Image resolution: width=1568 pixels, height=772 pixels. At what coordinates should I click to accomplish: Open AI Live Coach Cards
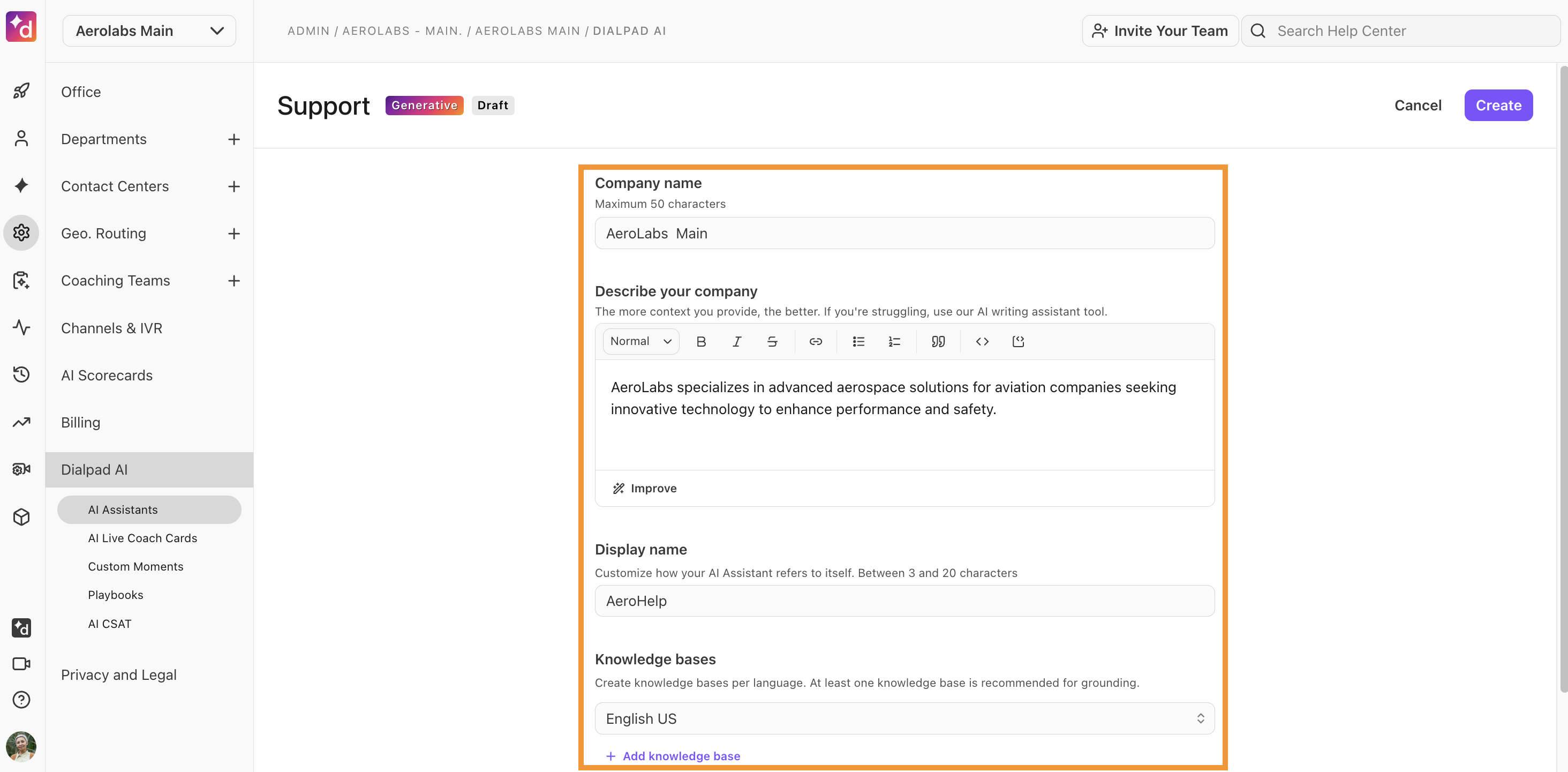pos(142,538)
